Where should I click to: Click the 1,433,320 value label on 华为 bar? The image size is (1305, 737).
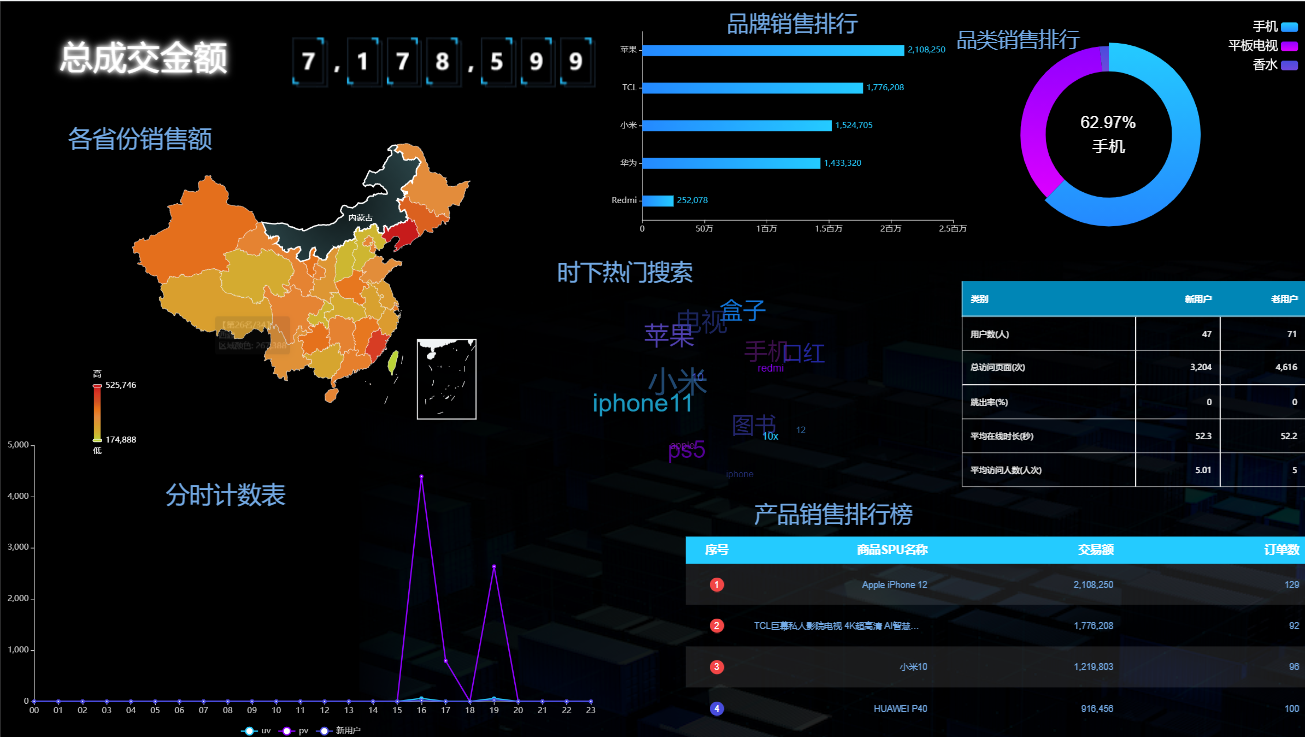coord(843,163)
